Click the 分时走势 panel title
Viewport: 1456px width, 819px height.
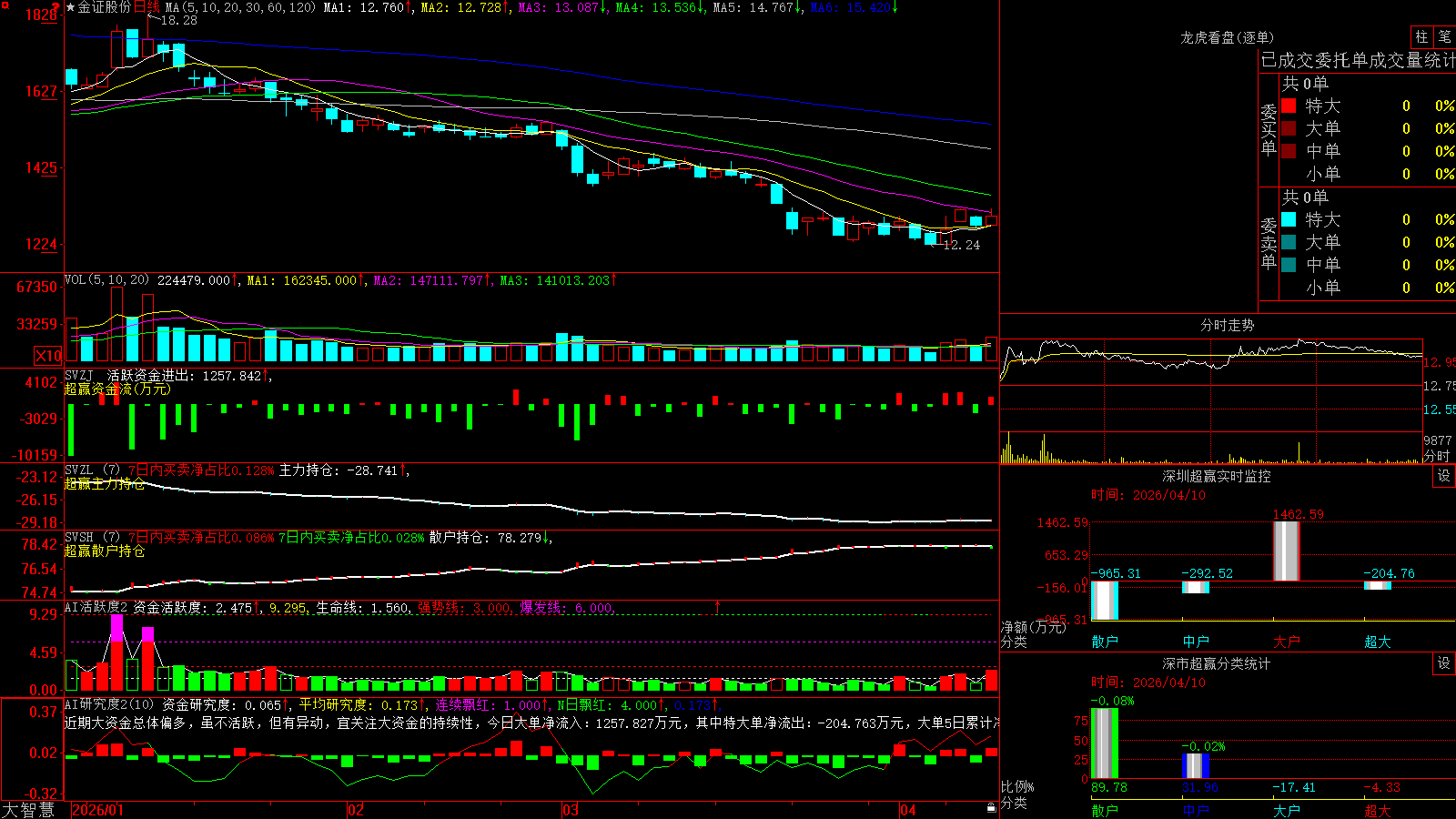click(1227, 325)
